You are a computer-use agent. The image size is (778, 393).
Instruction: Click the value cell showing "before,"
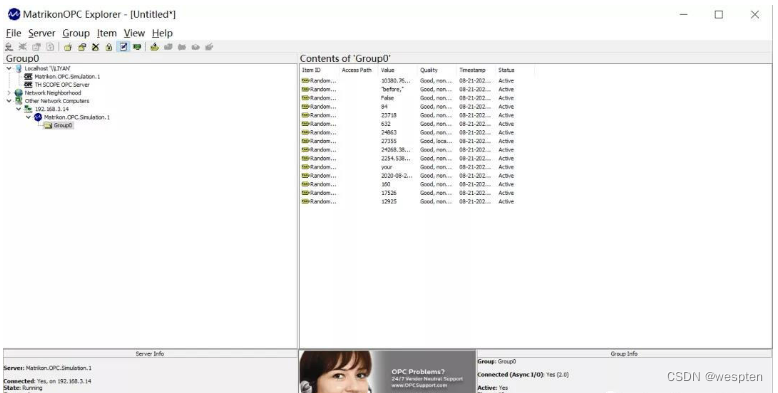click(x=392, y=89)
